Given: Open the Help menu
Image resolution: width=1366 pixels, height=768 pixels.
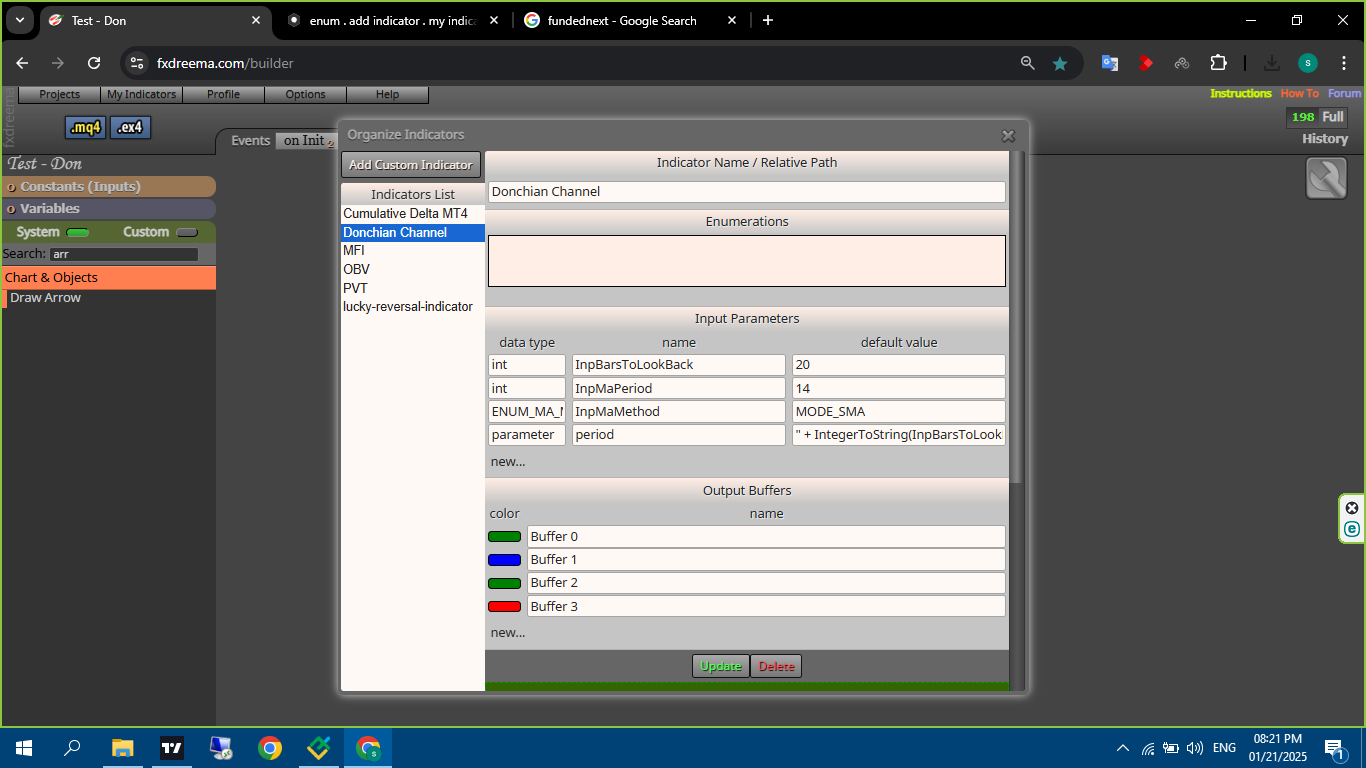Looking at the screenshot, I should point(387,94).
